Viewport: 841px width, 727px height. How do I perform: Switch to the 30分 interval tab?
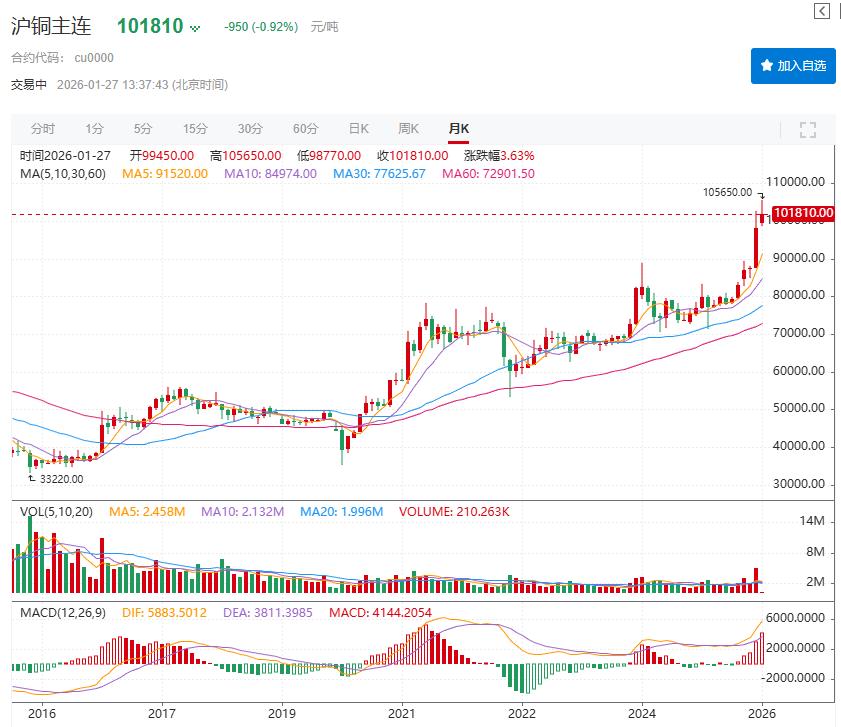(x=250, y=129)
